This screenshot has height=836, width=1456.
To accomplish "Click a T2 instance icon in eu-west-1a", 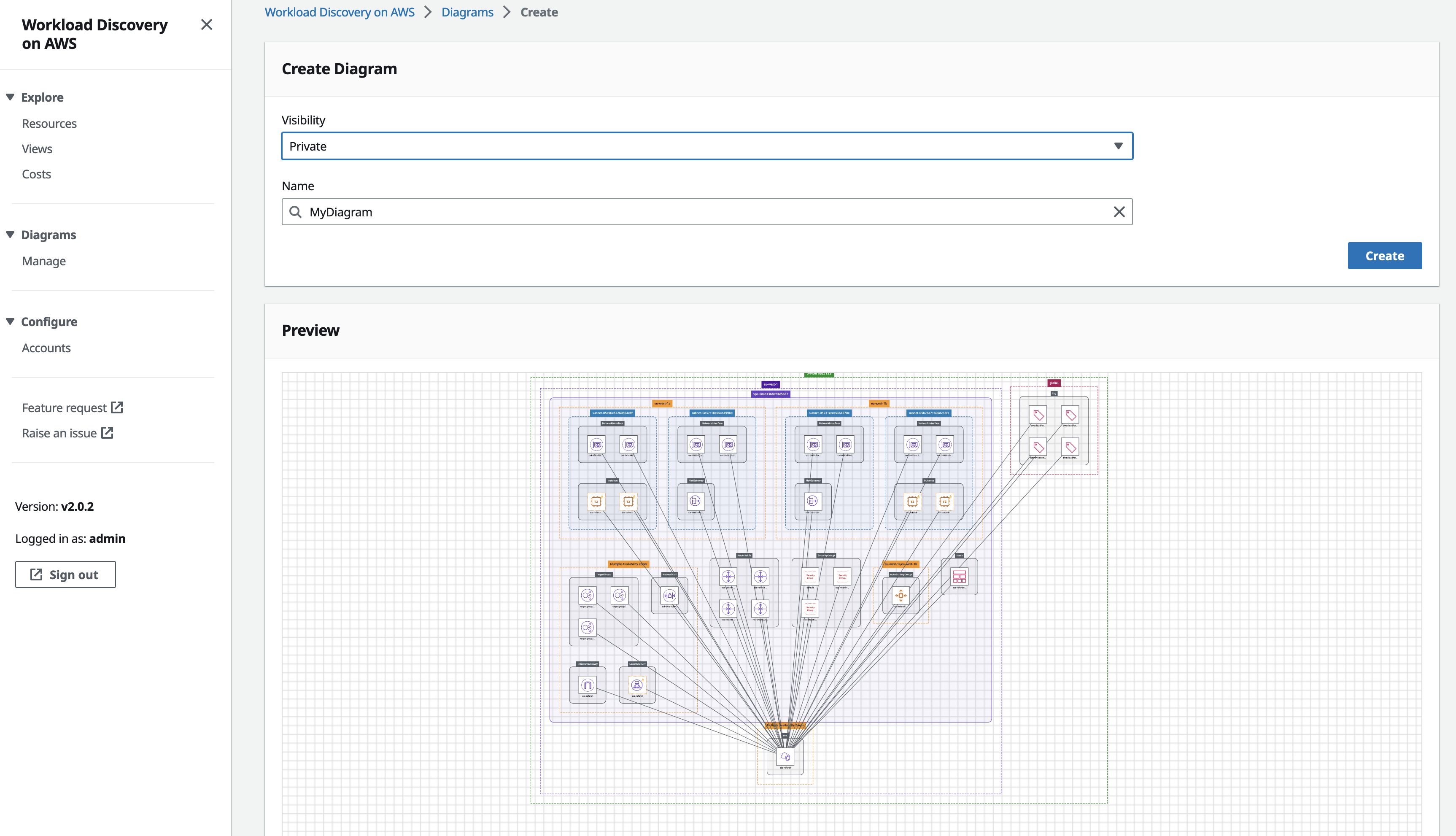I will point(596,502).
